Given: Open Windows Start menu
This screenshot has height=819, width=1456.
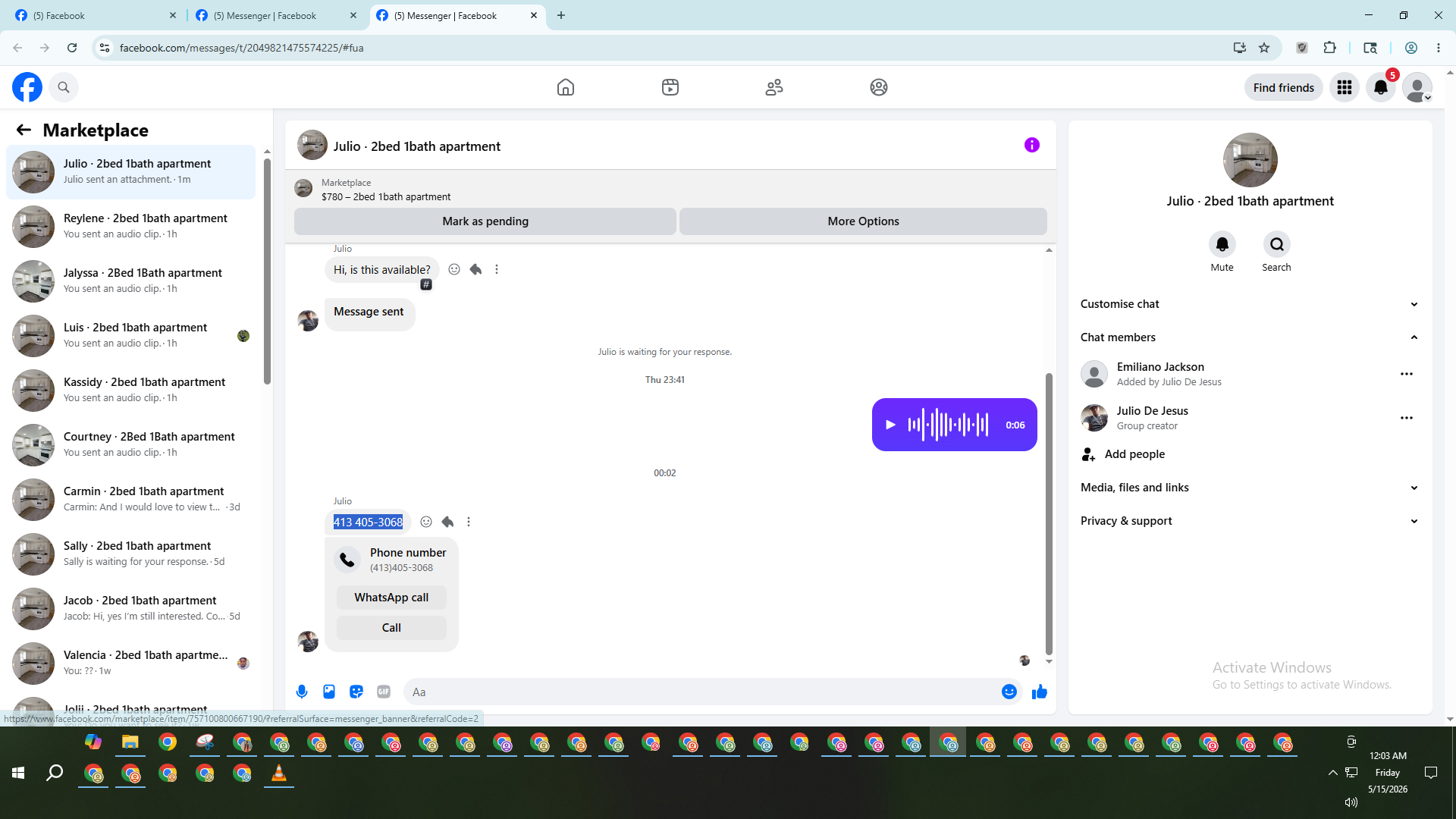Looking at the screenshot, I should tap(18, 773).
